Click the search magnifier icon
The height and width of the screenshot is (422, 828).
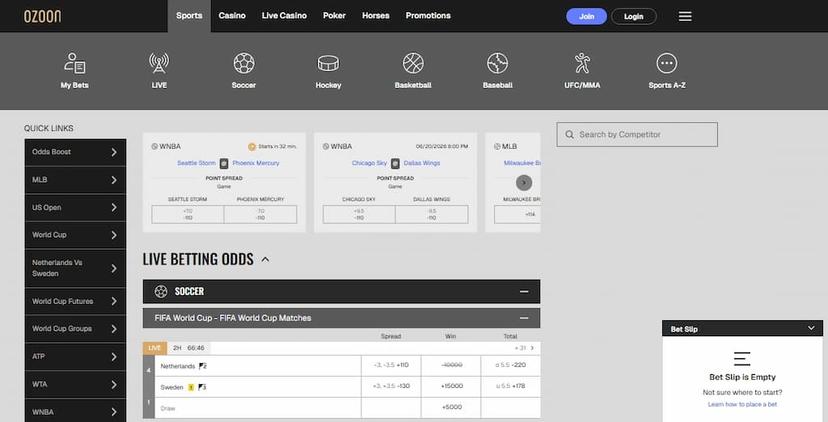pyautogui.click(x=569, y=135)
